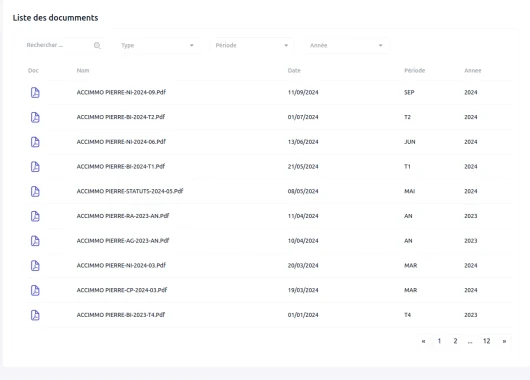Click the Période column header
530x380 pixels.
pos(414,70)
